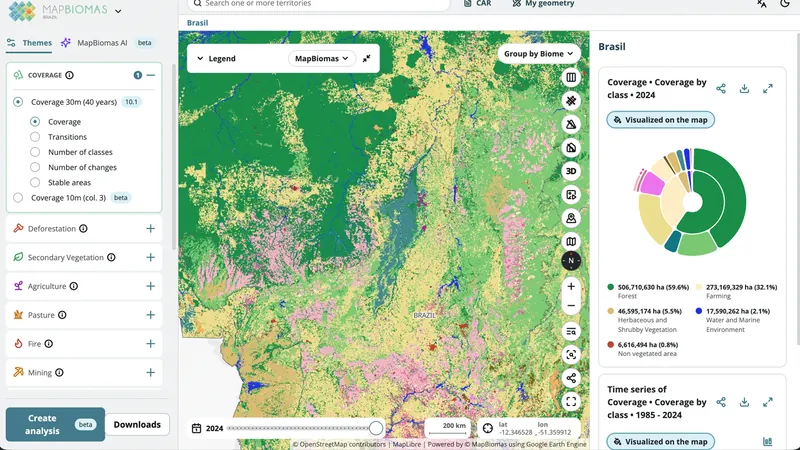Zoom out on the map
Screen dimensions: 800x450
[571, 306]
